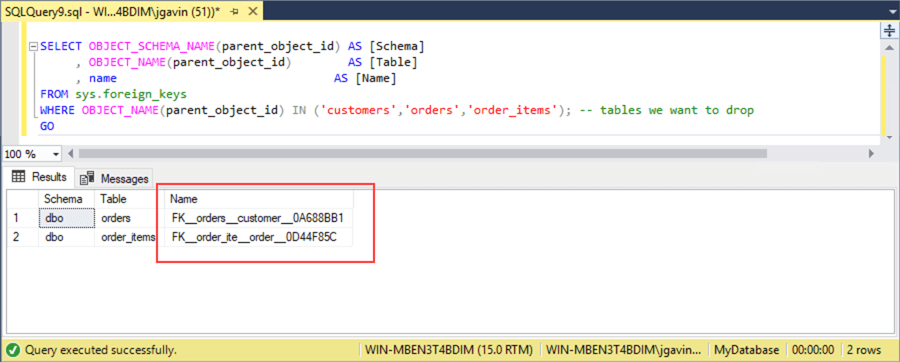
Task: Click the FK__orders__customer__0A688BB1 cell
Action: tap(259, 218)
